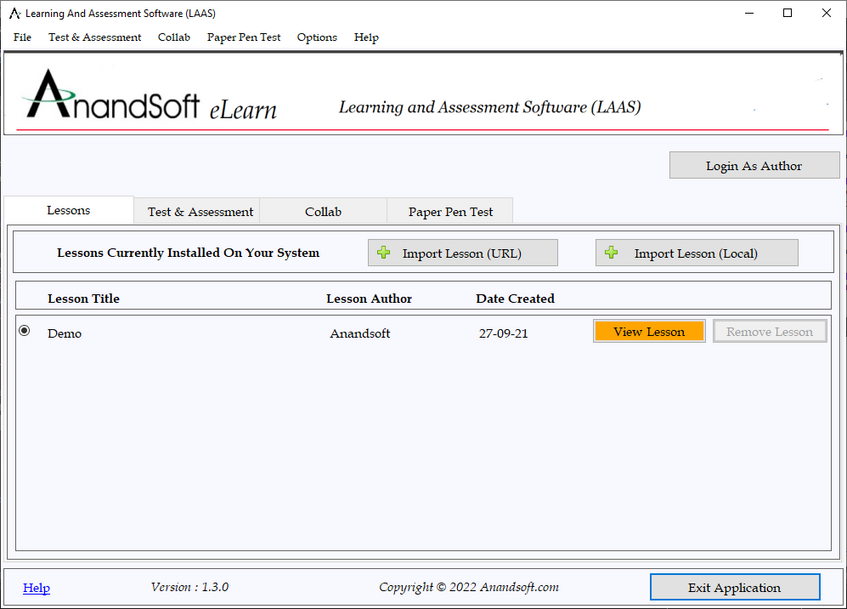
Task: Open the Test & Assessment menu
Action: [95, 37]
